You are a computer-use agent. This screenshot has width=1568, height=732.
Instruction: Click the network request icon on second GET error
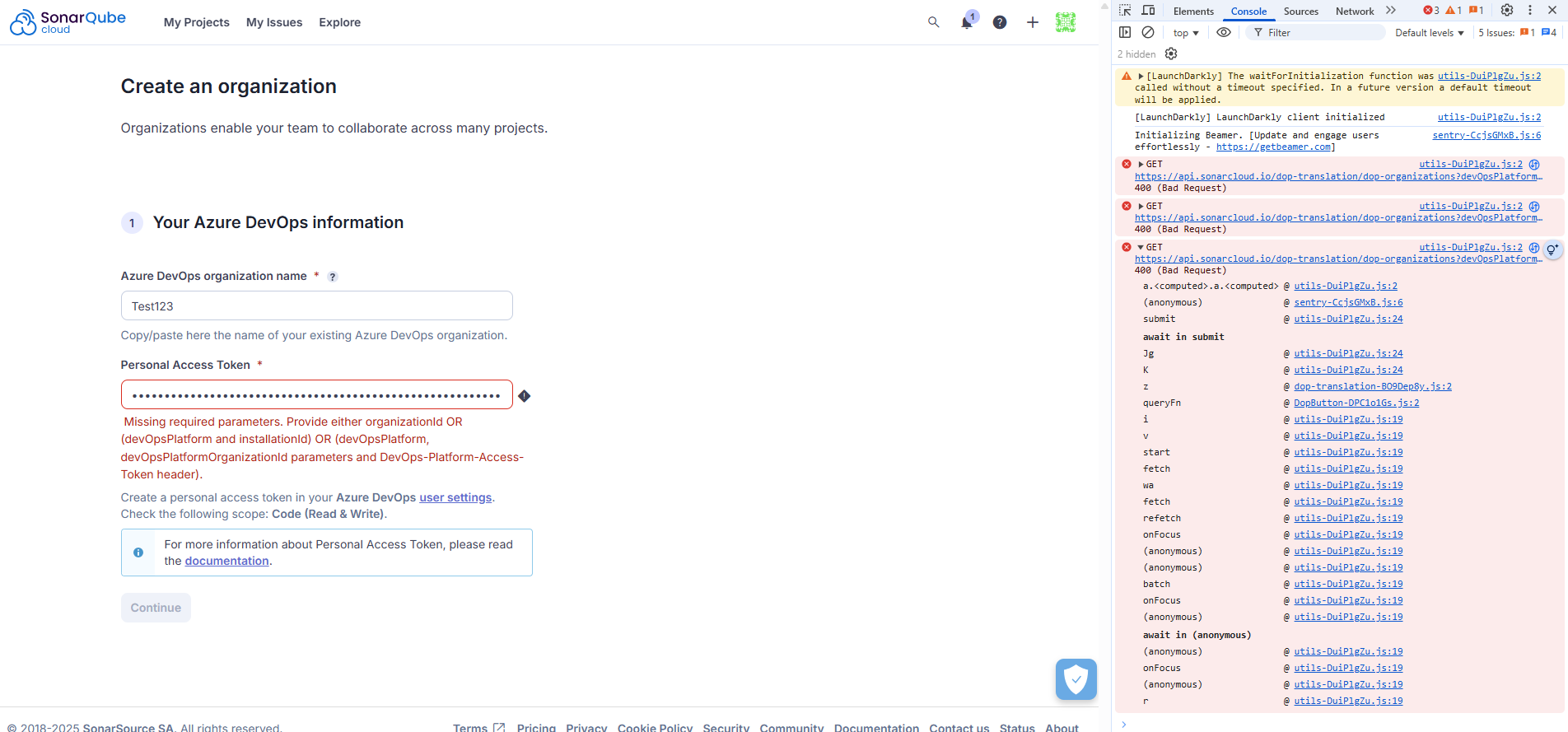1534,207
